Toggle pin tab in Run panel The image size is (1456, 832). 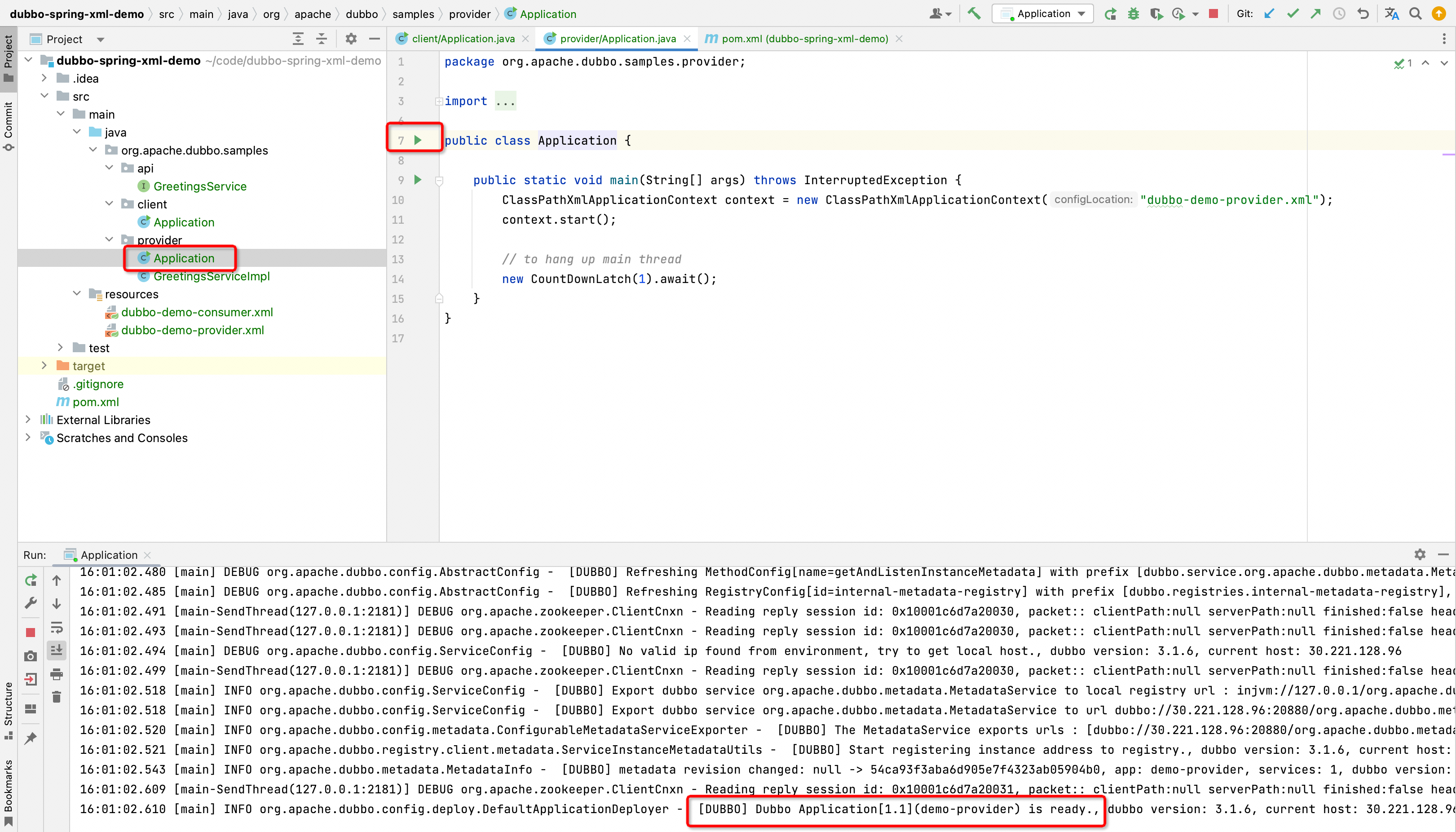(31, 738)
